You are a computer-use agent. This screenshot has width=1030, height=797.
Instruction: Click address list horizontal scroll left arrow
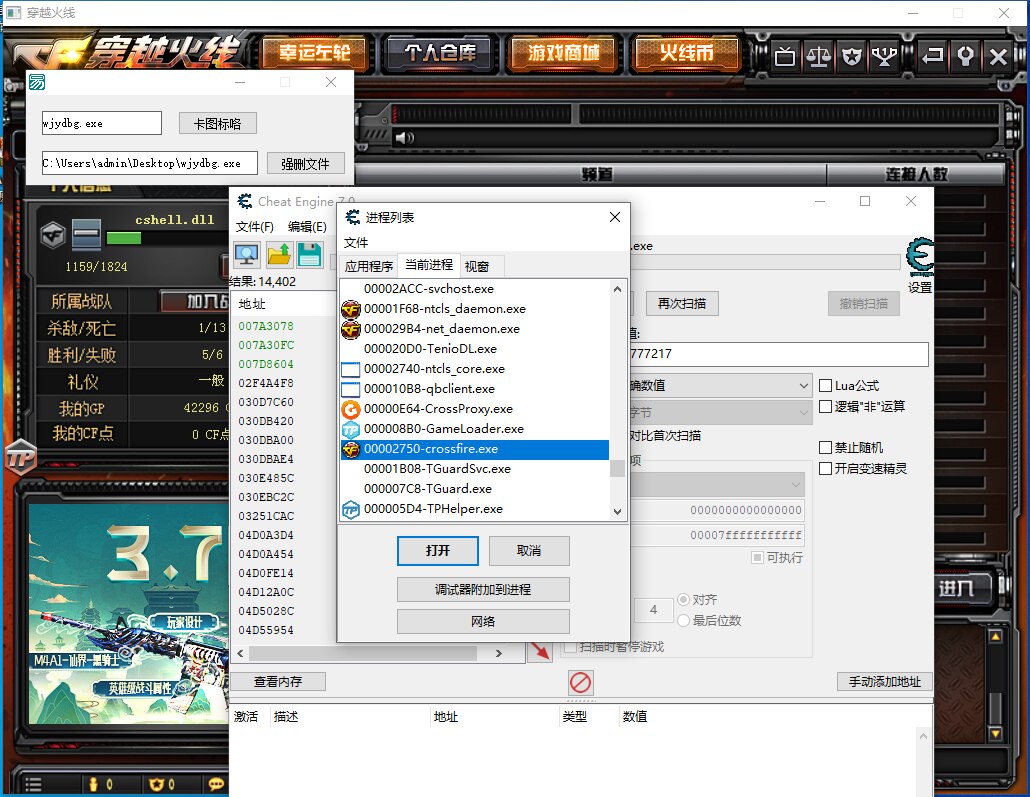click(x=240, y=653)
